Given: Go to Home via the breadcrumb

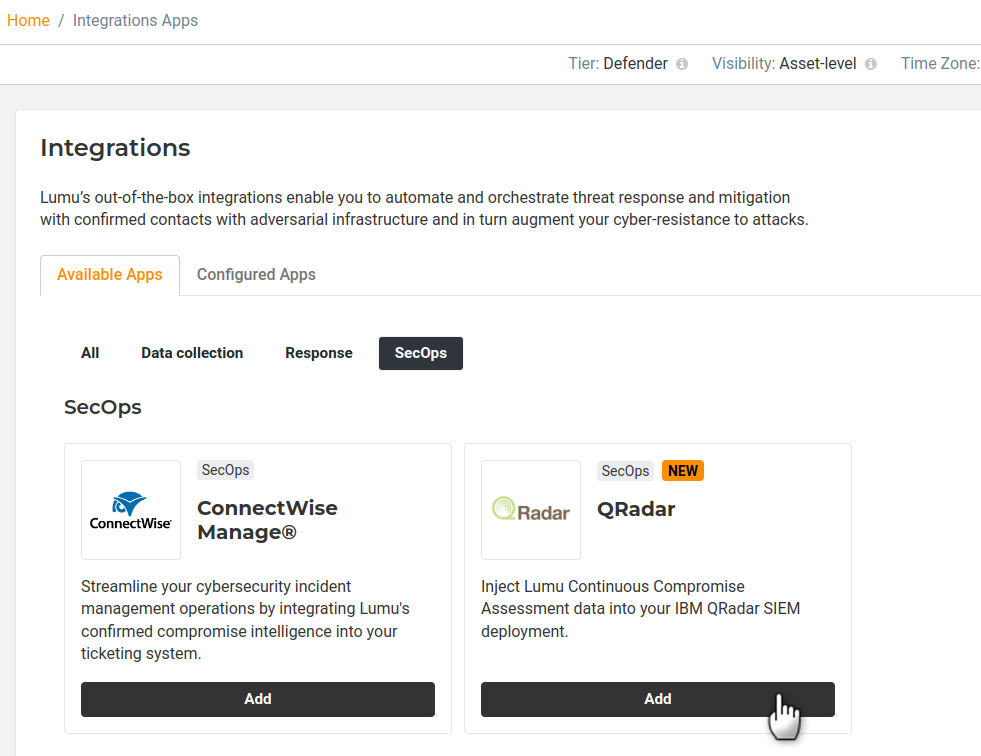Looking at the screenshot, I should 28,20.
